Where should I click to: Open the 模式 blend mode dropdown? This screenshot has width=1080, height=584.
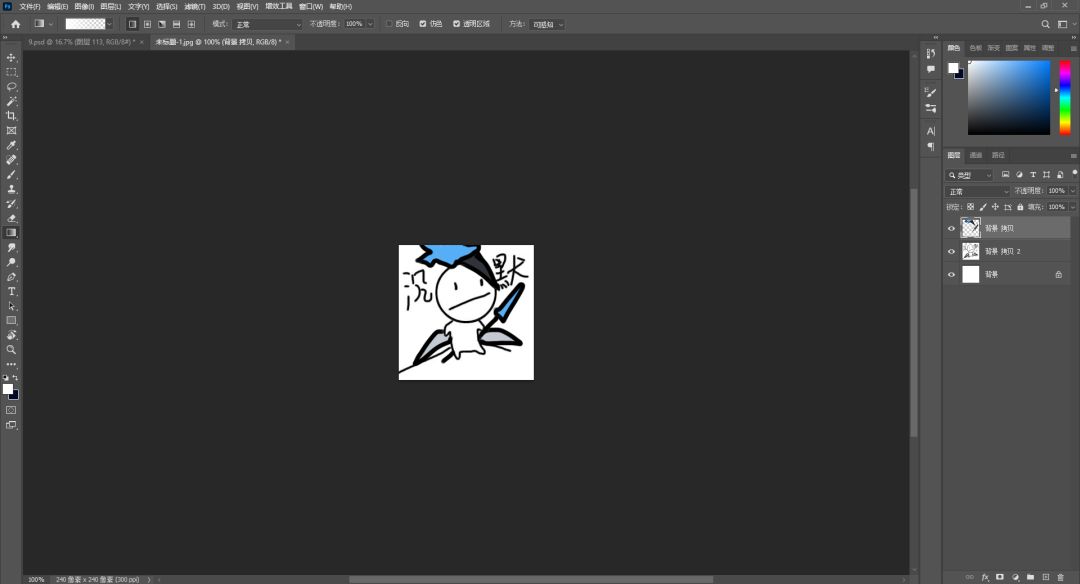pos(268,23)
